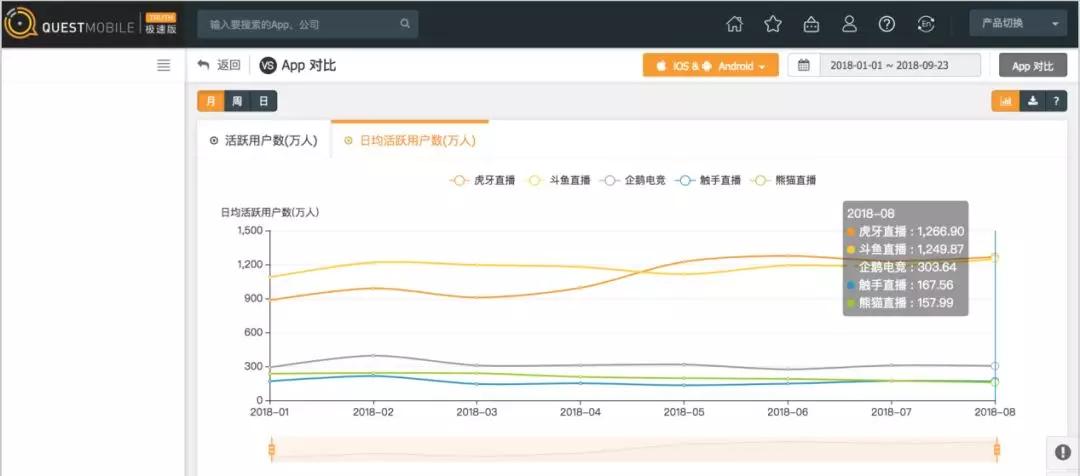
Task: Open the date range 2018-01-01 ~ 2018-09-23 field
Action: tap(900, 66)
